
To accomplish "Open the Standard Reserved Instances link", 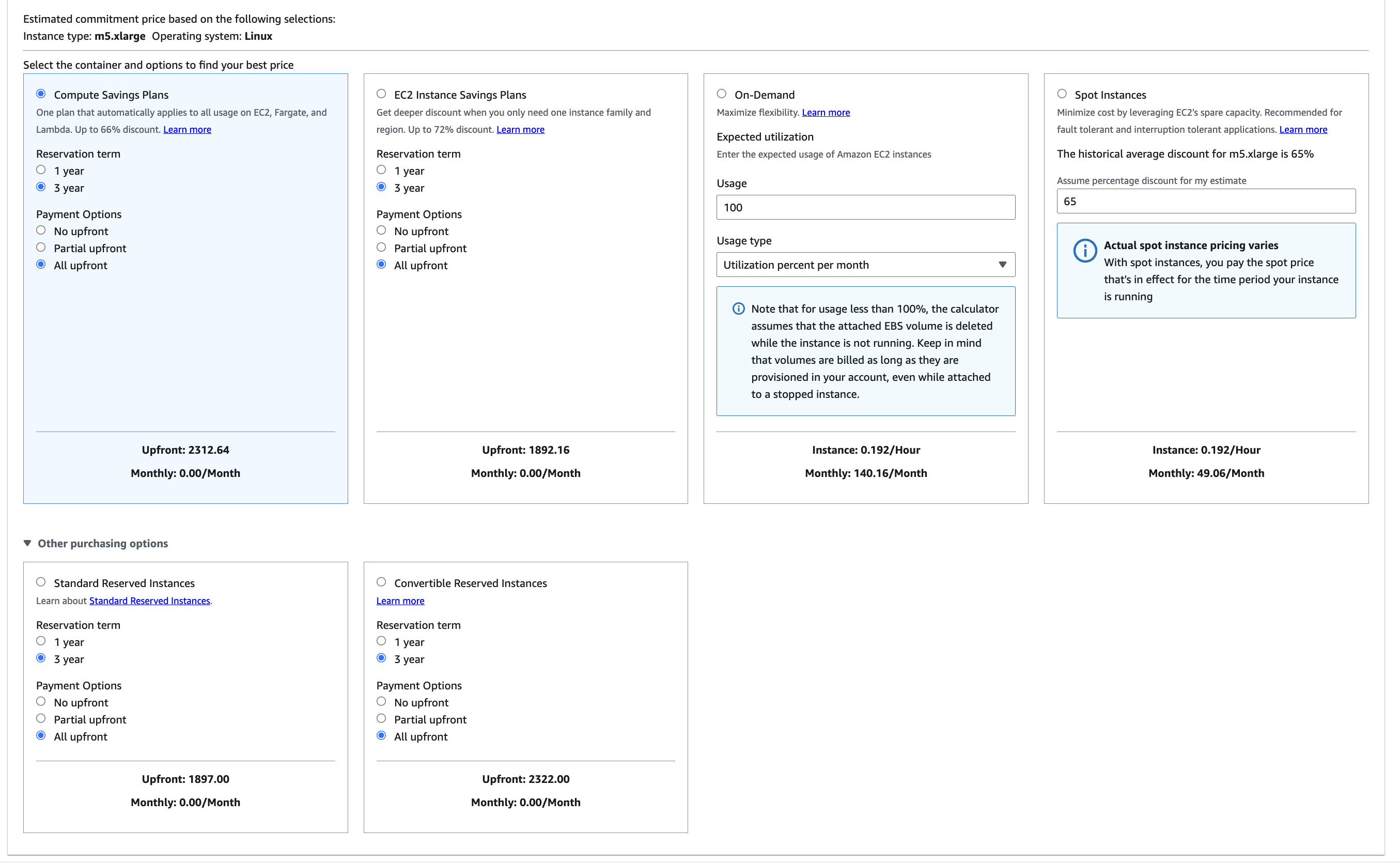I will point(149,601).
